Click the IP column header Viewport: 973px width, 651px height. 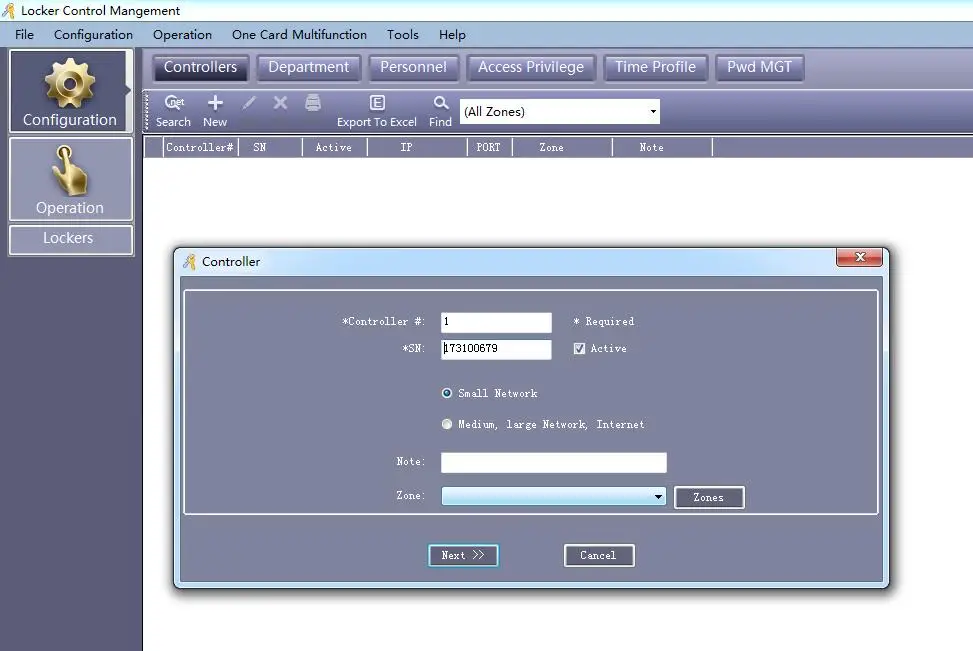coord(417,148)
